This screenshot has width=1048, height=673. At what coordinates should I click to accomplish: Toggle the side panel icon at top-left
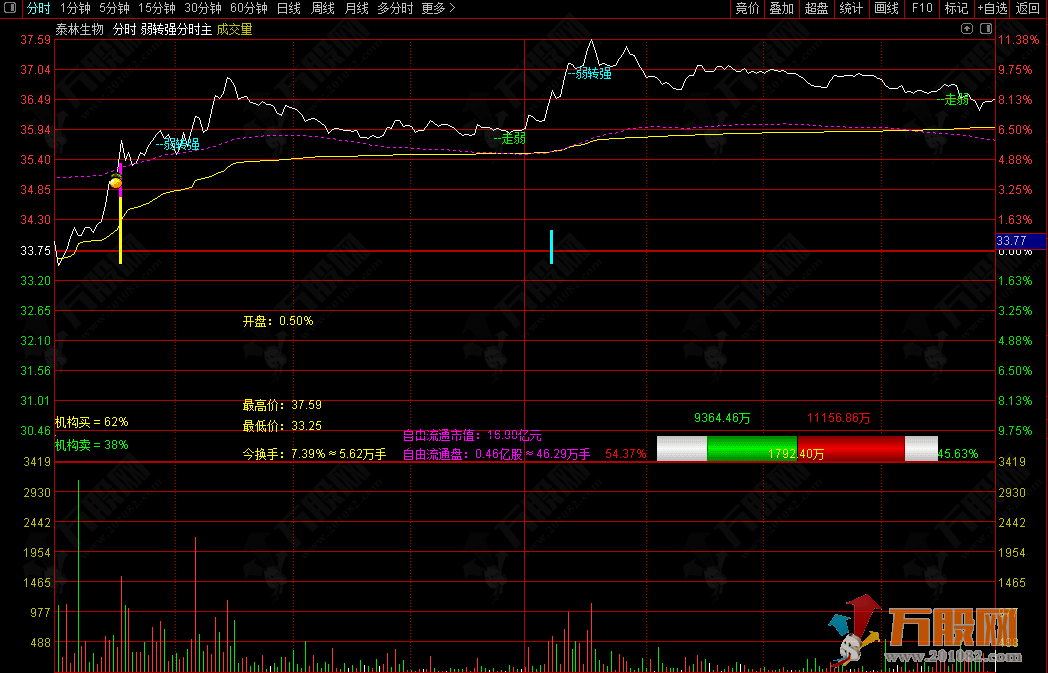tap(9, 8)
